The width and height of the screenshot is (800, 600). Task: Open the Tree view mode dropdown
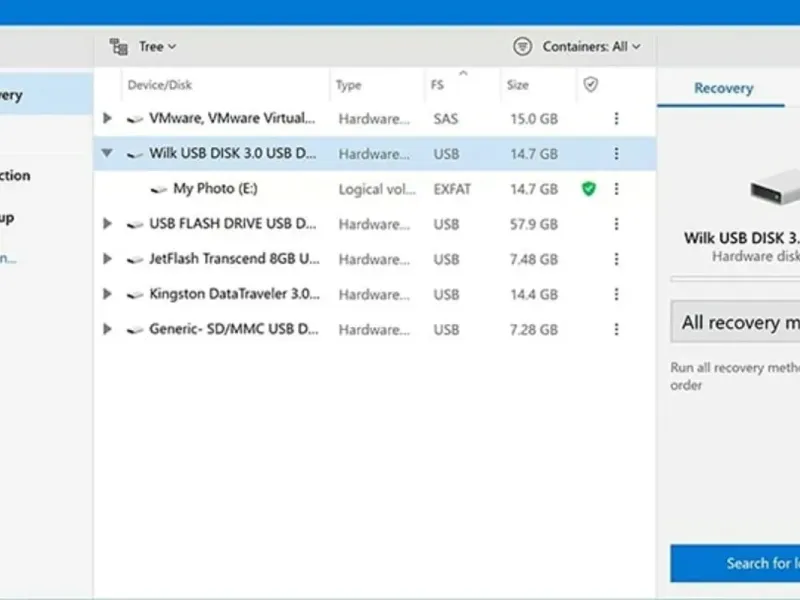(x=157, y=47)
